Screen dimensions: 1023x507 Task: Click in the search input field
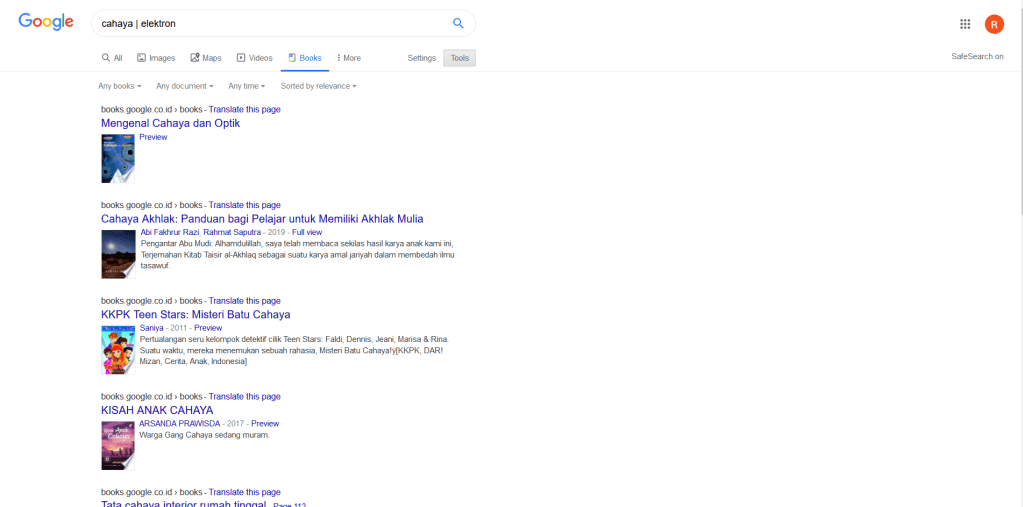270,23
